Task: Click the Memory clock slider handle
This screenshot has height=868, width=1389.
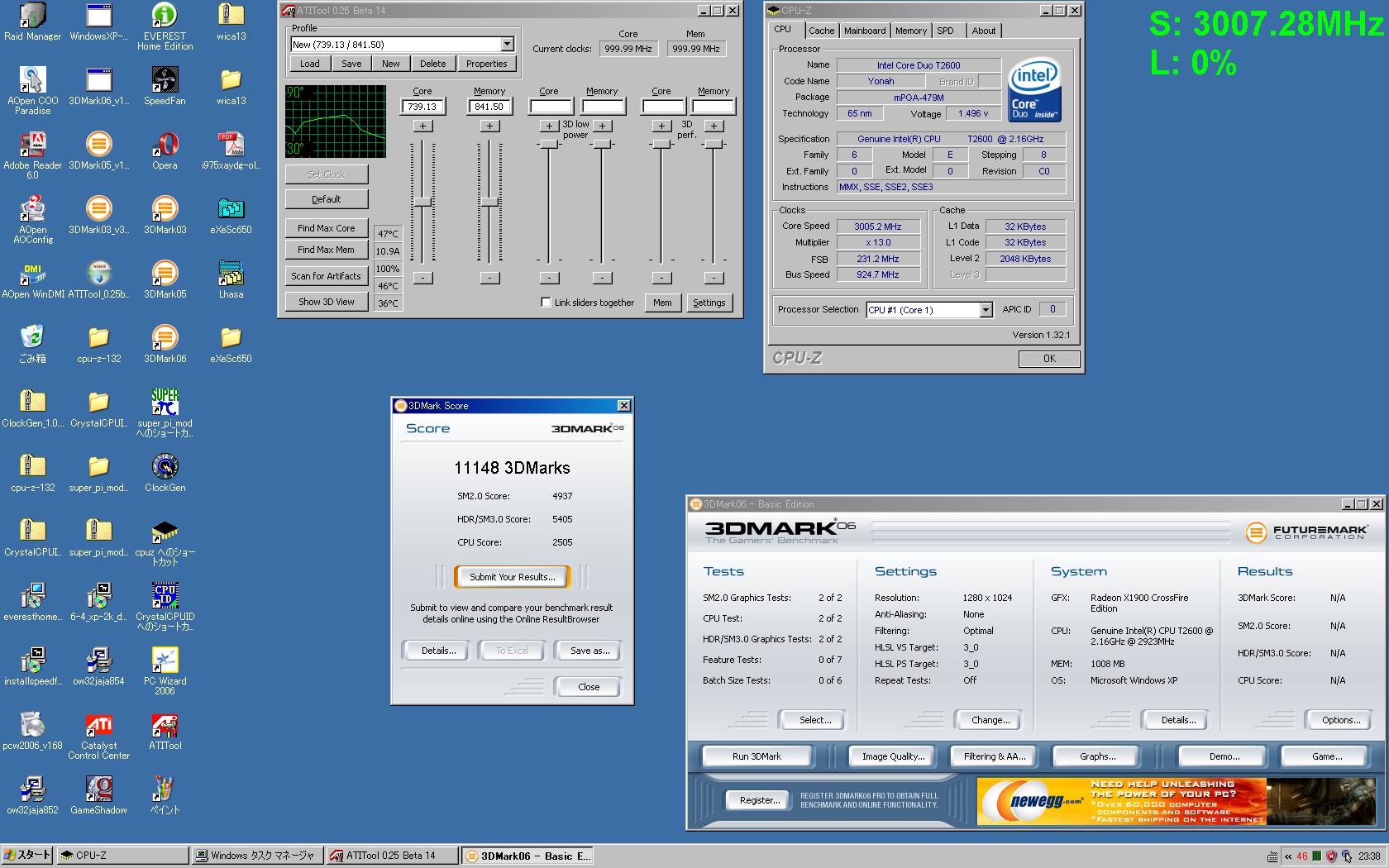Action: [x=489, y=203]
